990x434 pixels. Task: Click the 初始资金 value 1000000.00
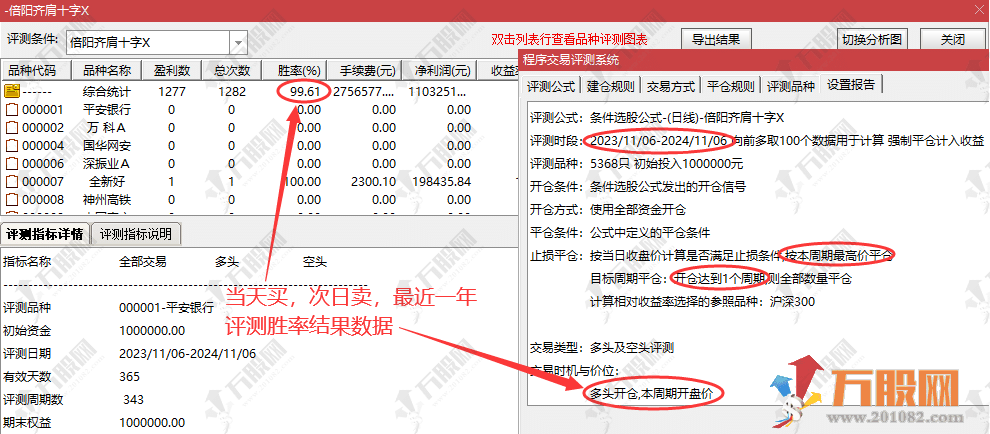pyautogui.click(x=152, y=330)
